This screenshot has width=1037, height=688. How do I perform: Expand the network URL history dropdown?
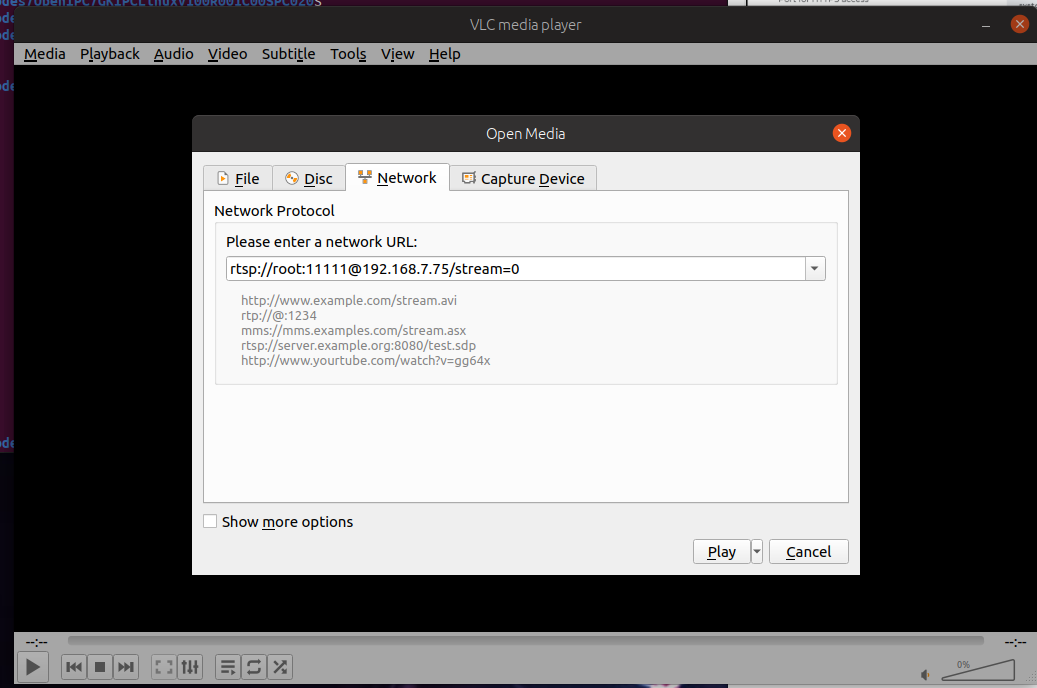tap(815, 269)
